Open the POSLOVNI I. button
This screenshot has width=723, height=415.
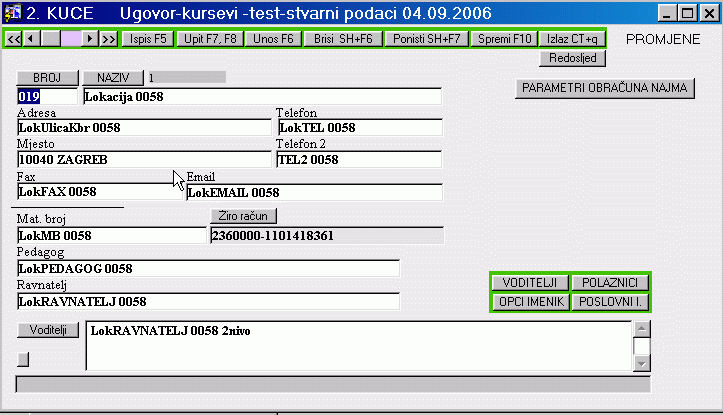610,302
